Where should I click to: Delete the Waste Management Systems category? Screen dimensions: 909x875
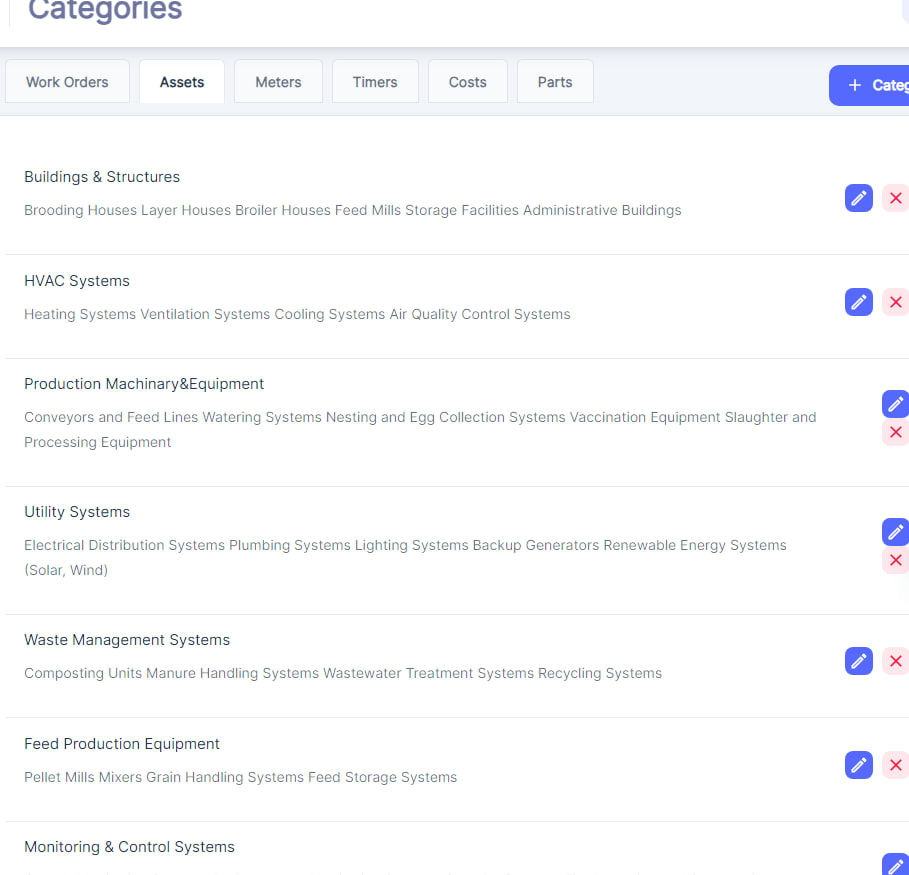[x=895, y=661]
